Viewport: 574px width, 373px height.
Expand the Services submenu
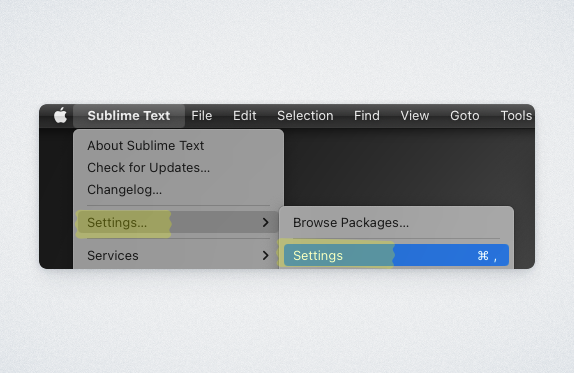(x=178, y=255)
